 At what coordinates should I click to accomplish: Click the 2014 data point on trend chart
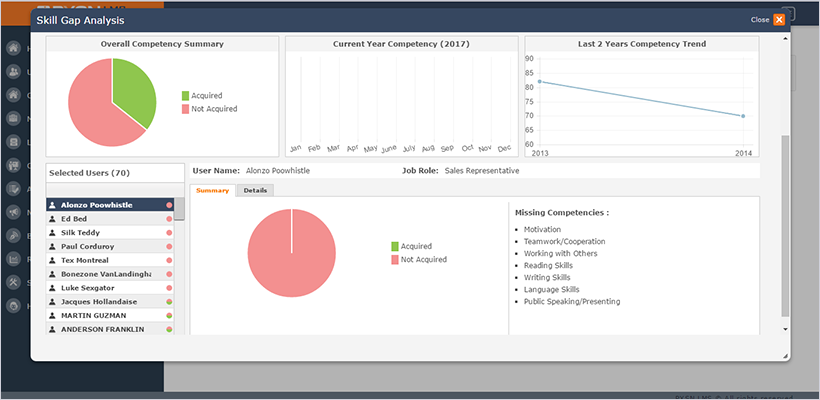point(743,116)
